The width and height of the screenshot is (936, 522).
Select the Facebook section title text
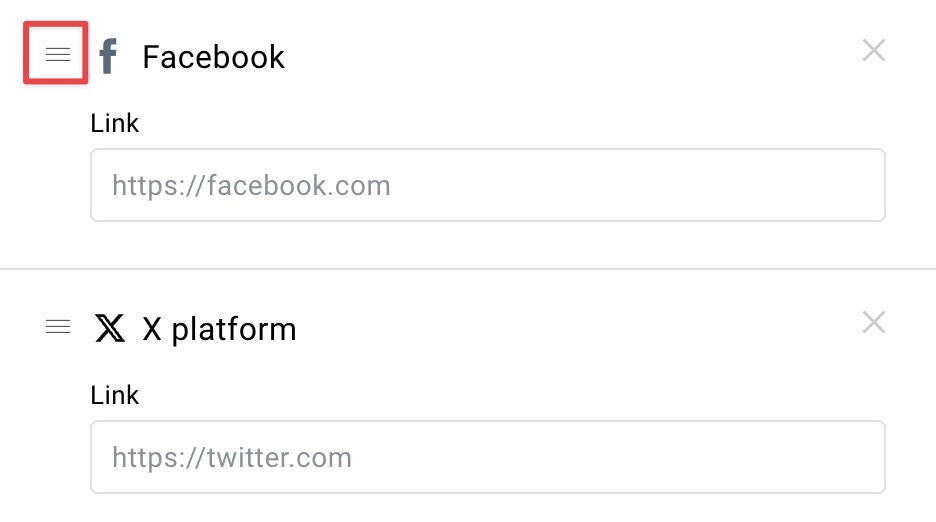click(214, 57)
